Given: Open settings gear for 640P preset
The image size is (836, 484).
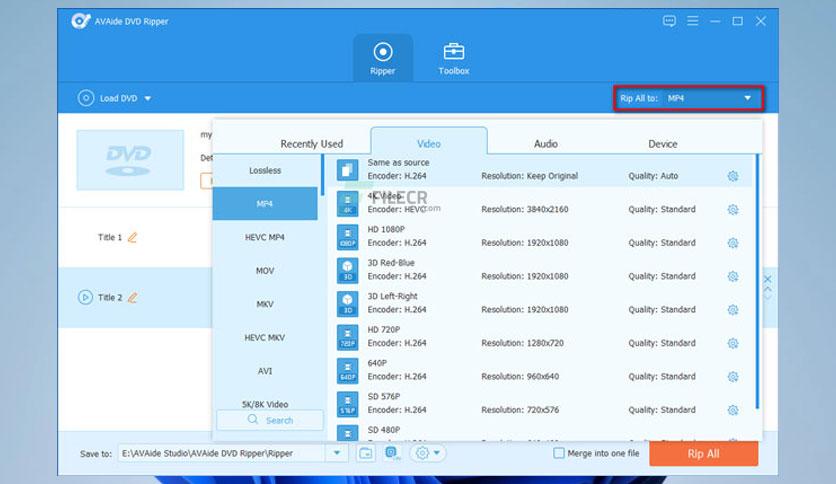Looking at the screenshot, I should click(733, 377).
